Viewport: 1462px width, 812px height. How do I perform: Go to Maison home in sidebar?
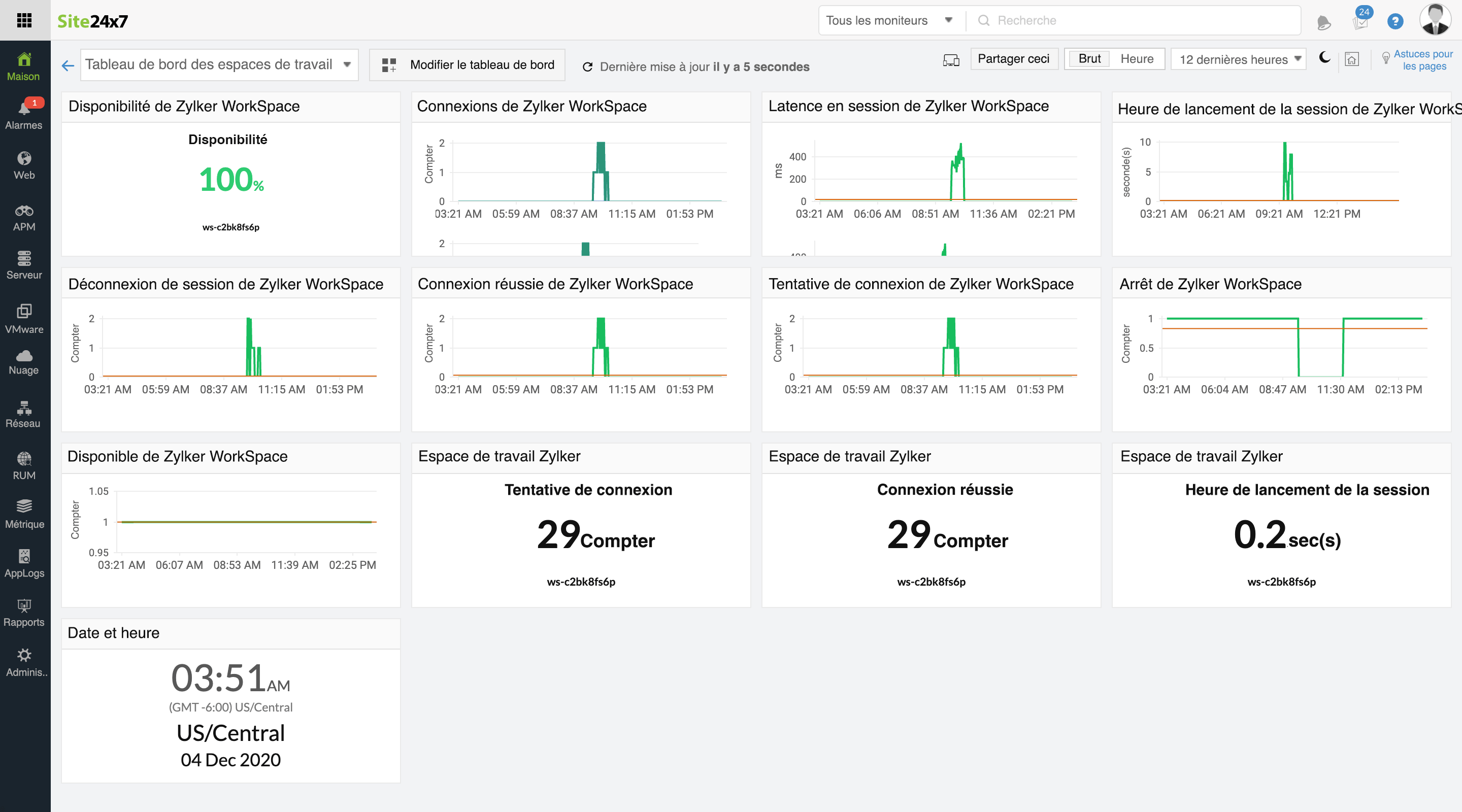click(x=24, y=67)
